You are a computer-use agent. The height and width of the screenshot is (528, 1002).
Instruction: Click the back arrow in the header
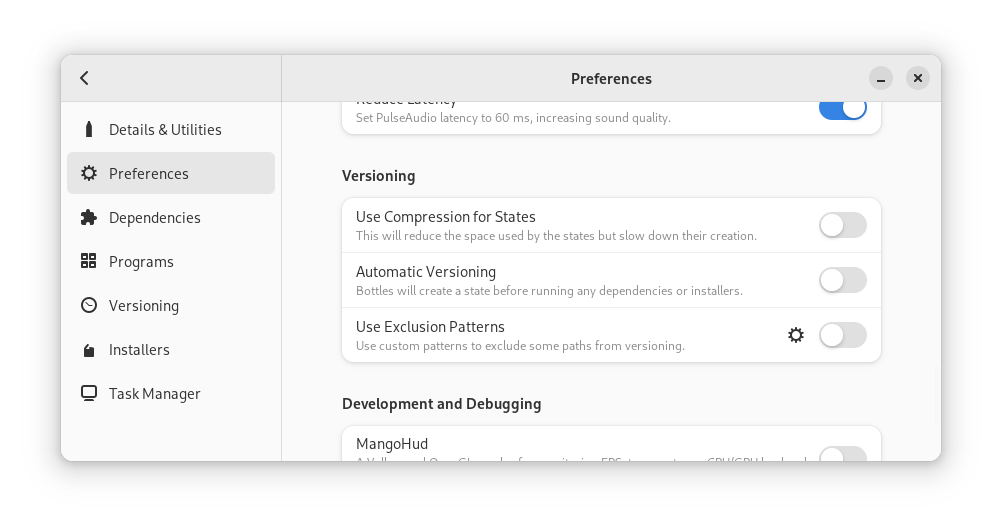pyautogui.click(x=85, y=78)
